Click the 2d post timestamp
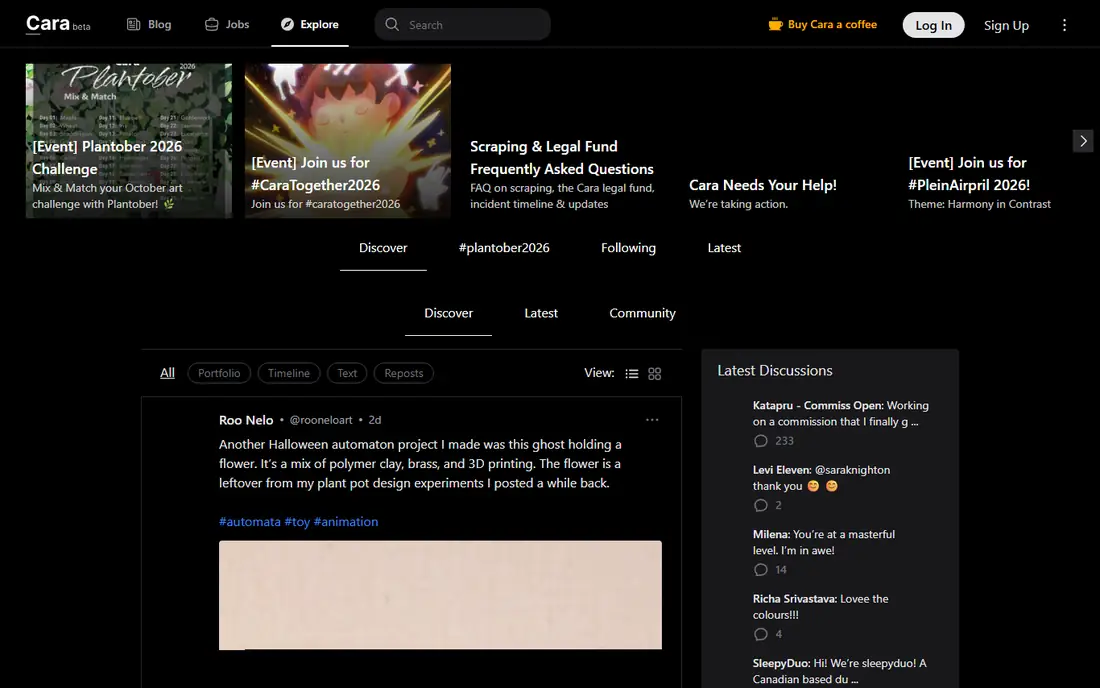 pos(375,420)
